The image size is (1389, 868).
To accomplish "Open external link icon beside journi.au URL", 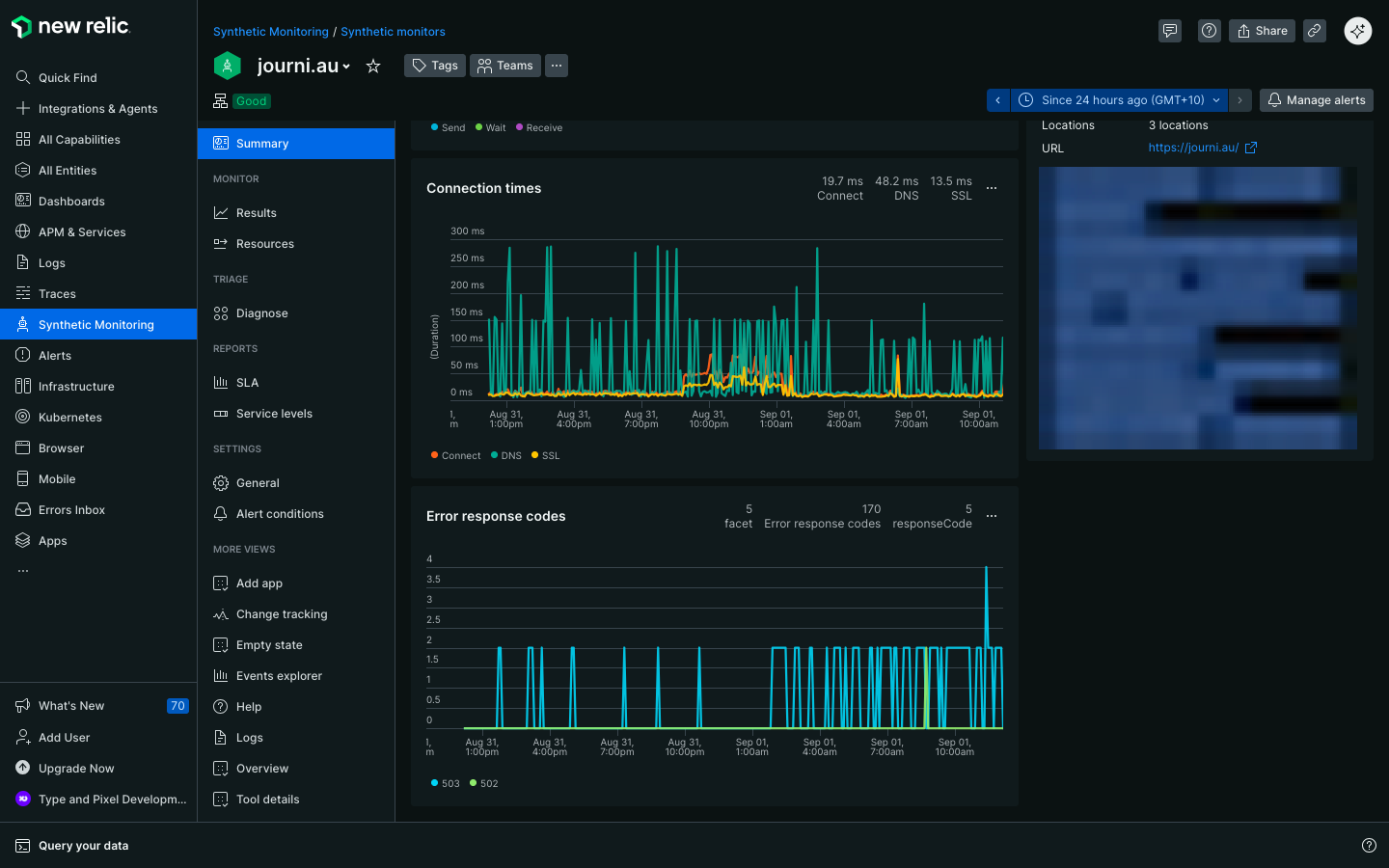I will click(x=1251, y=148).
